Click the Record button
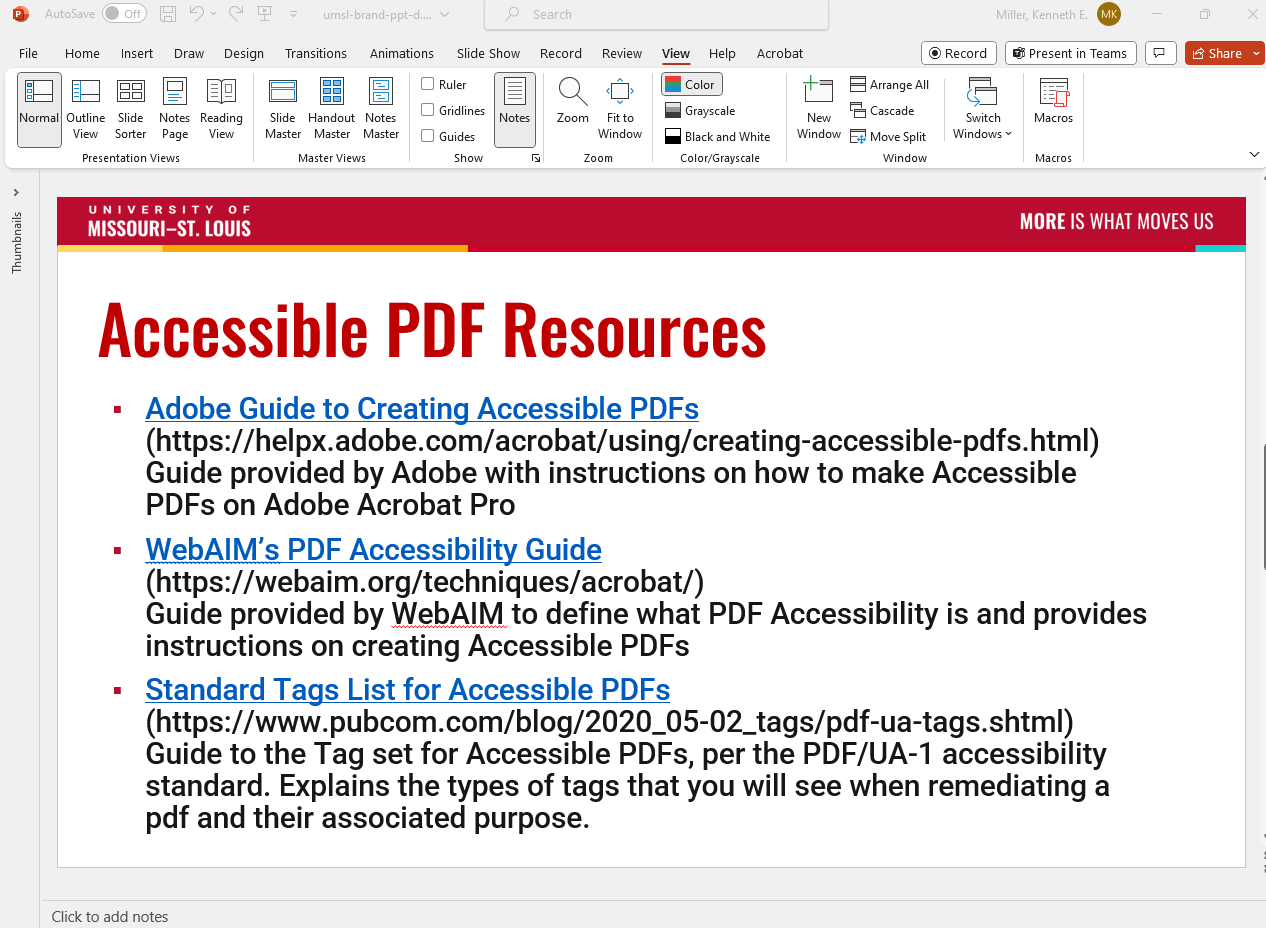1266x928 pixels. (x=958, y=53)
